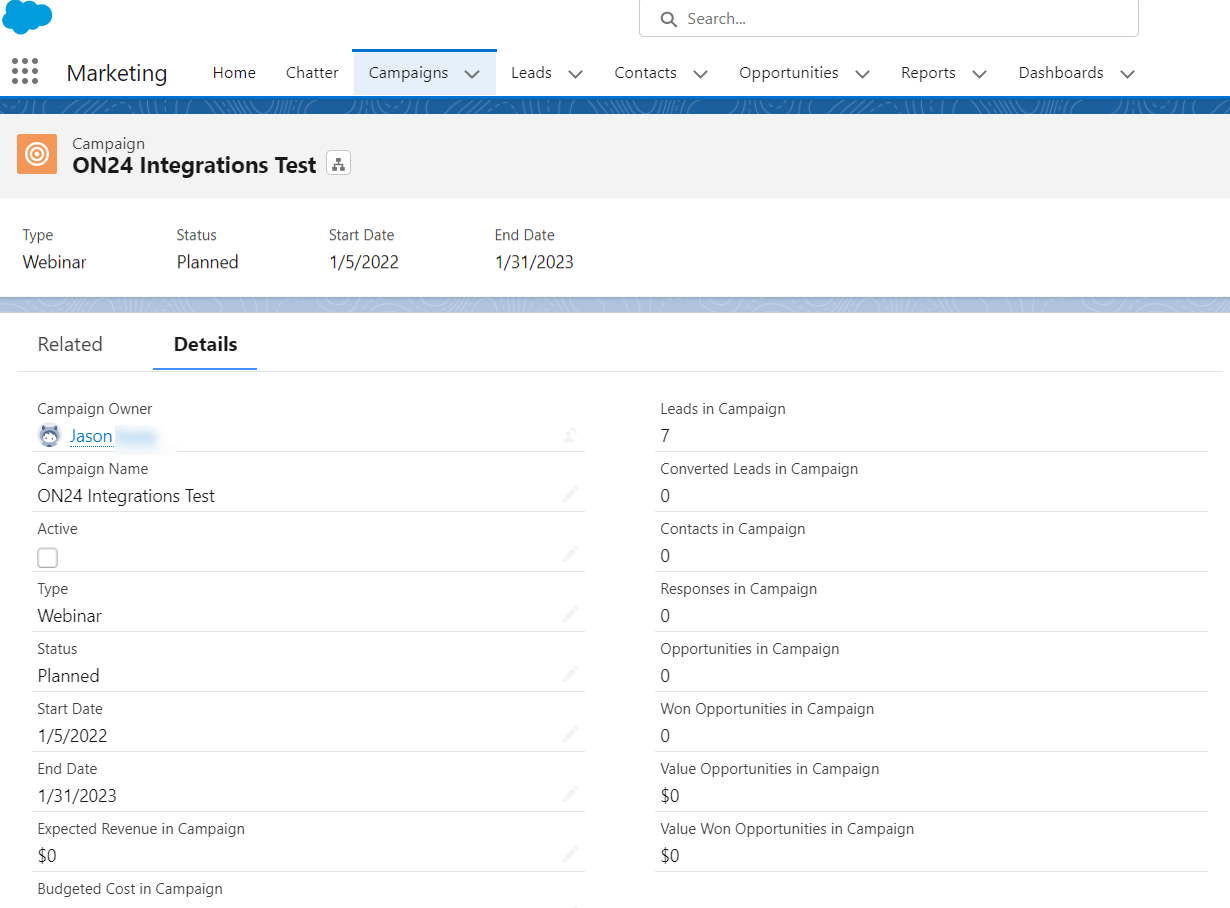
Task: Open the Dashboards navigation tab
Action: 1061,73
